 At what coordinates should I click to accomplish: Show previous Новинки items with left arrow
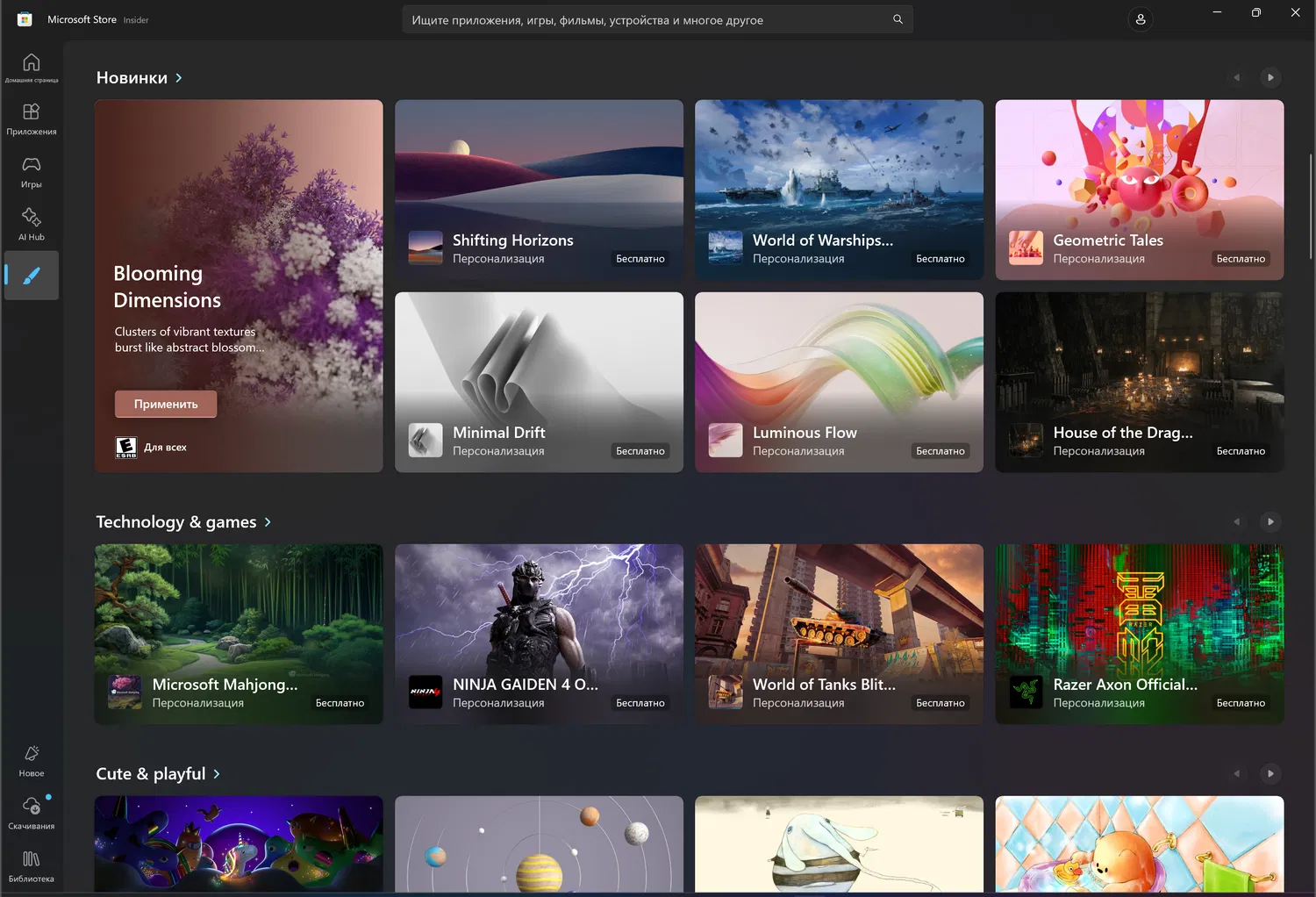click(1237, 78)
